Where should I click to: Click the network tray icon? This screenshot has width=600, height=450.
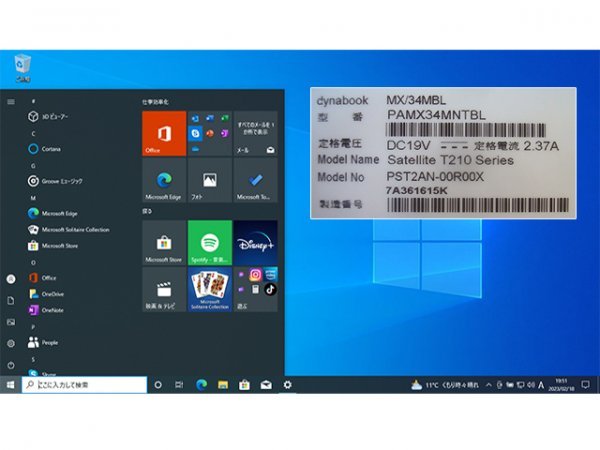(x=520, y=385)
